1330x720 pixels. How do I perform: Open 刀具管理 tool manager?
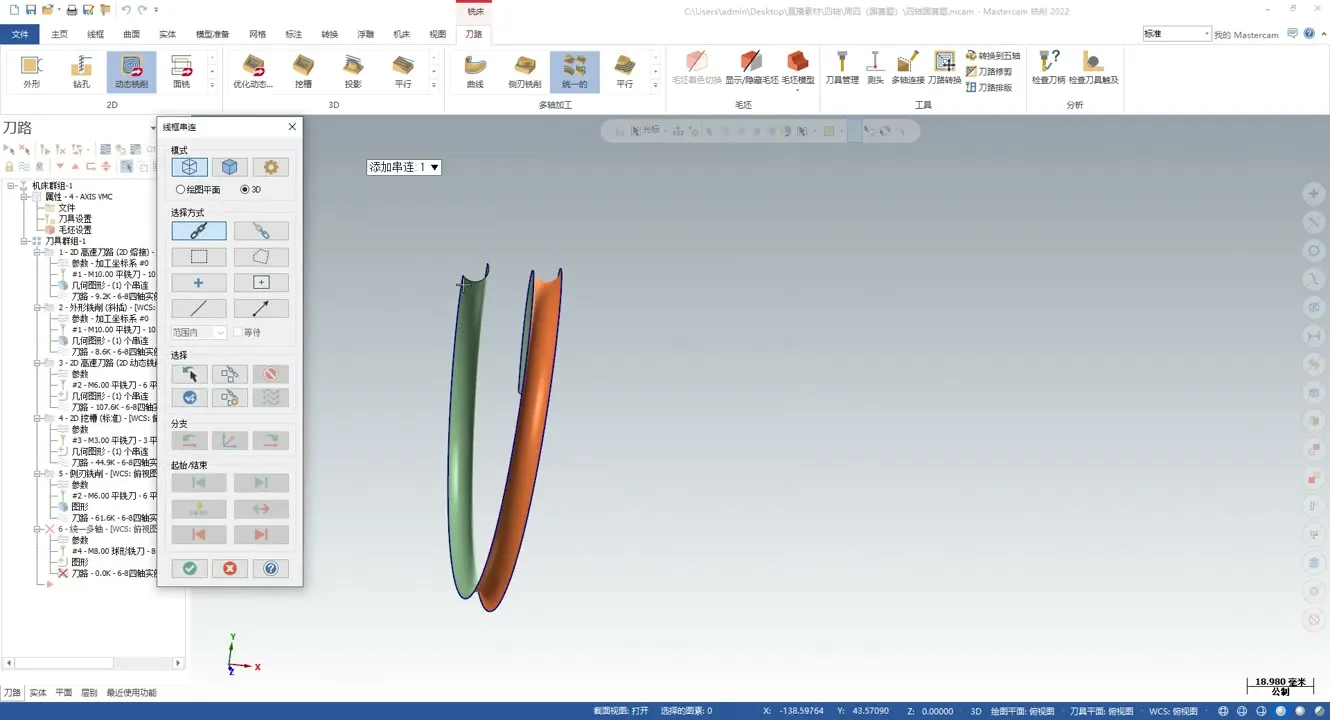pos(841,68)
